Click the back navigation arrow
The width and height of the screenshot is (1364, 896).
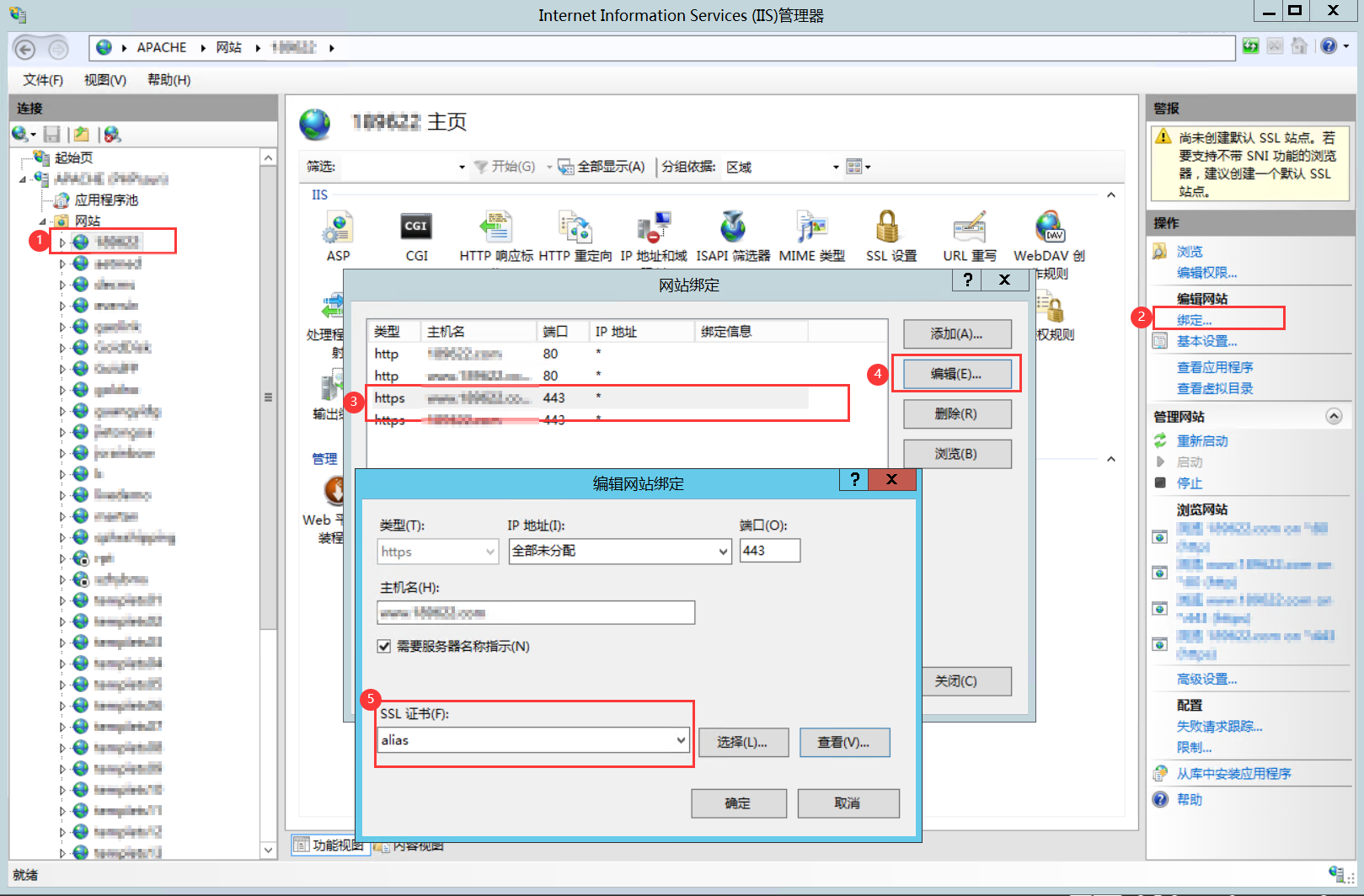(x=25, y=50)
